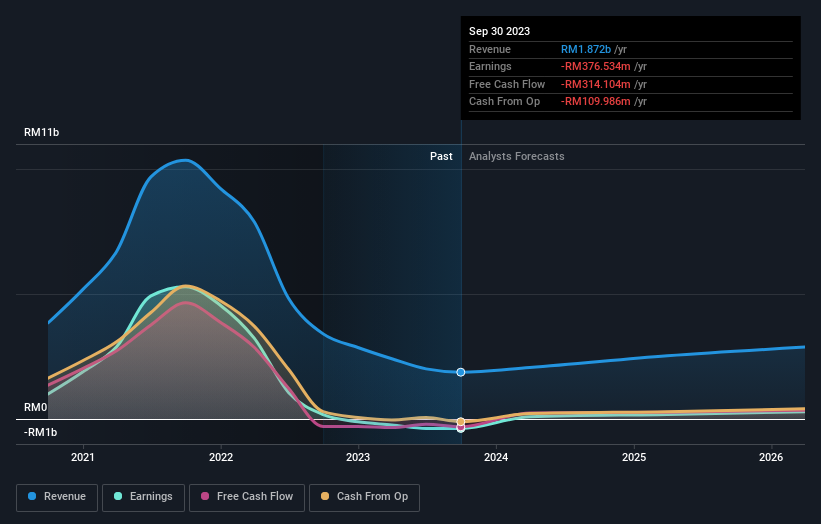Click the Past section label
Screen dimensions: 821x524
tap(441, 156)
